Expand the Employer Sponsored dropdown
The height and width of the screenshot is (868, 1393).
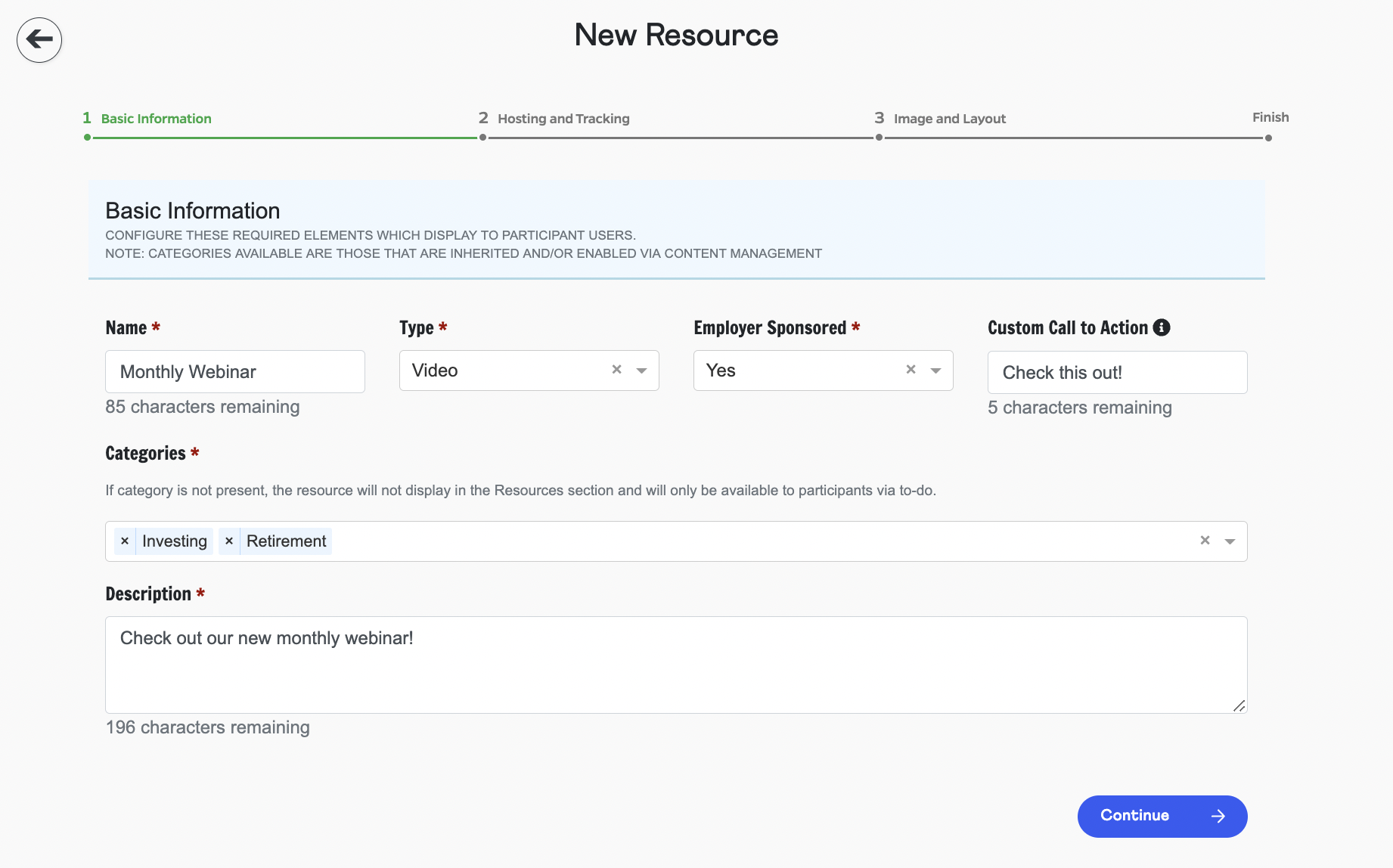(x=936, y=370)
